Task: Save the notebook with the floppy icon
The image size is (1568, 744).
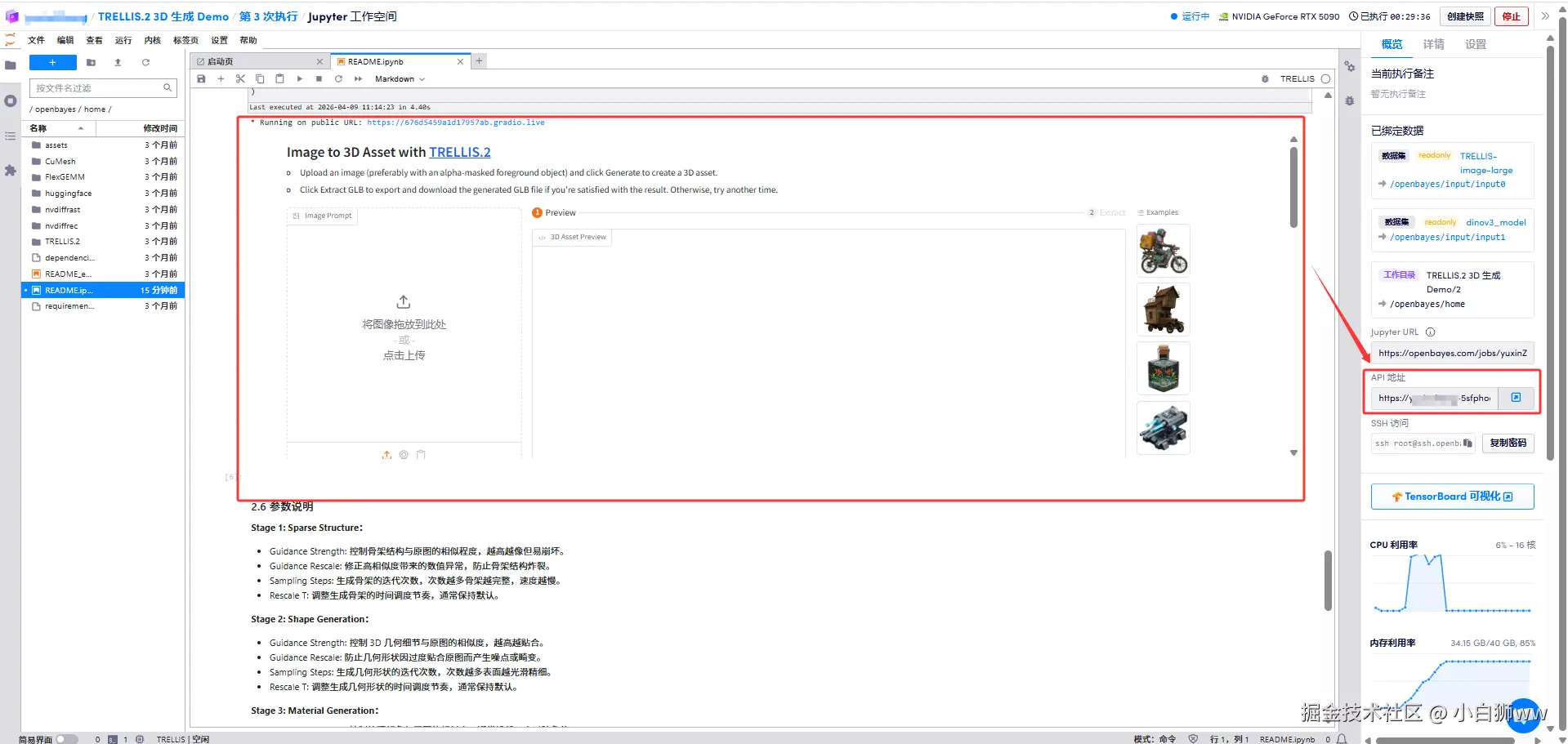Action: (x=201, y=79)
